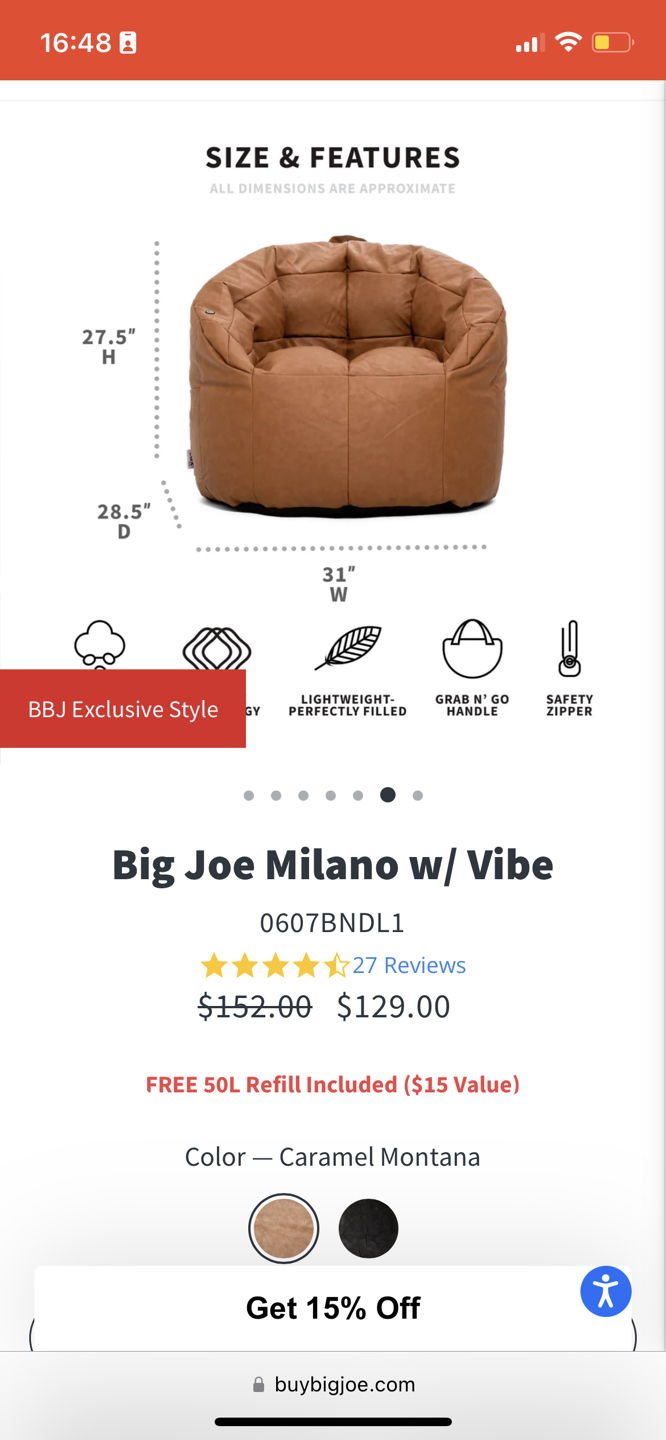Tap the cloud-shaped feature icon
Image resolution: width=666 pixels, height=1440 pixels.
(100, 644)
